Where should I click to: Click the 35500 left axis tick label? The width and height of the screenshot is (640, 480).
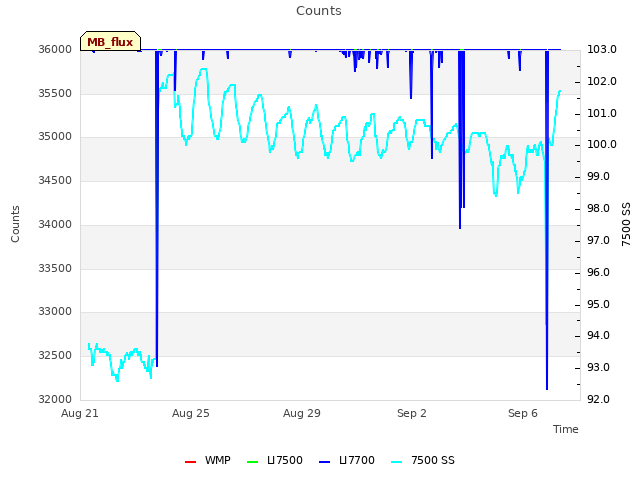coord(55,93)
